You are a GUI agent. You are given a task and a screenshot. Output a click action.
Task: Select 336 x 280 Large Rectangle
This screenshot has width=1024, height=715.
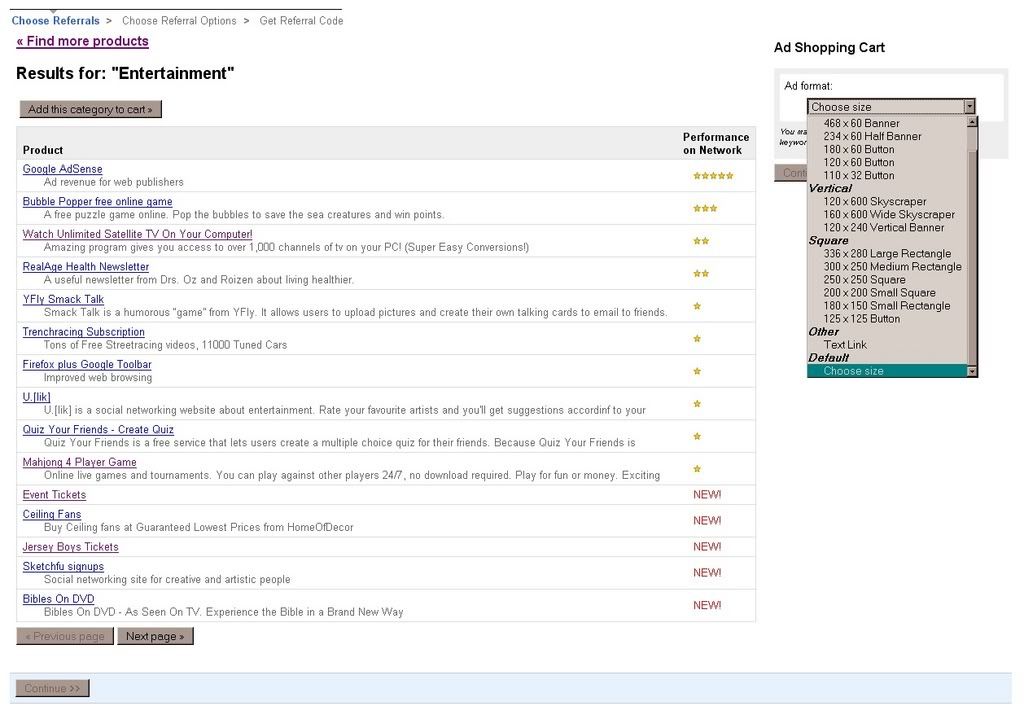coord(887,254)
